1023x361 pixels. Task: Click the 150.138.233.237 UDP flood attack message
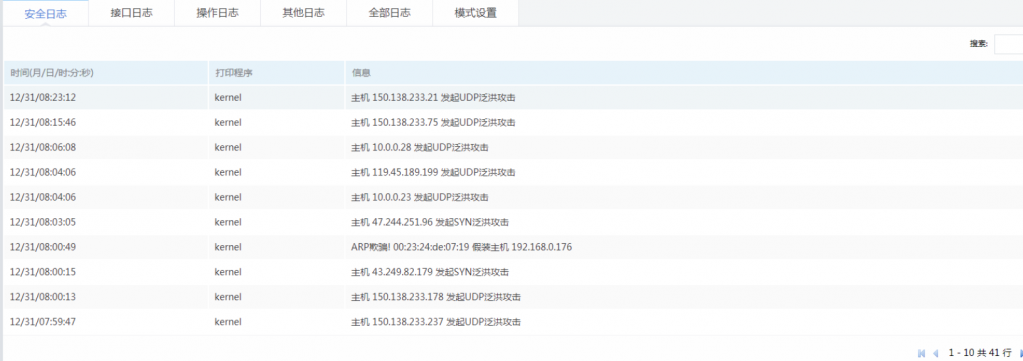click(x=436, y=322)
